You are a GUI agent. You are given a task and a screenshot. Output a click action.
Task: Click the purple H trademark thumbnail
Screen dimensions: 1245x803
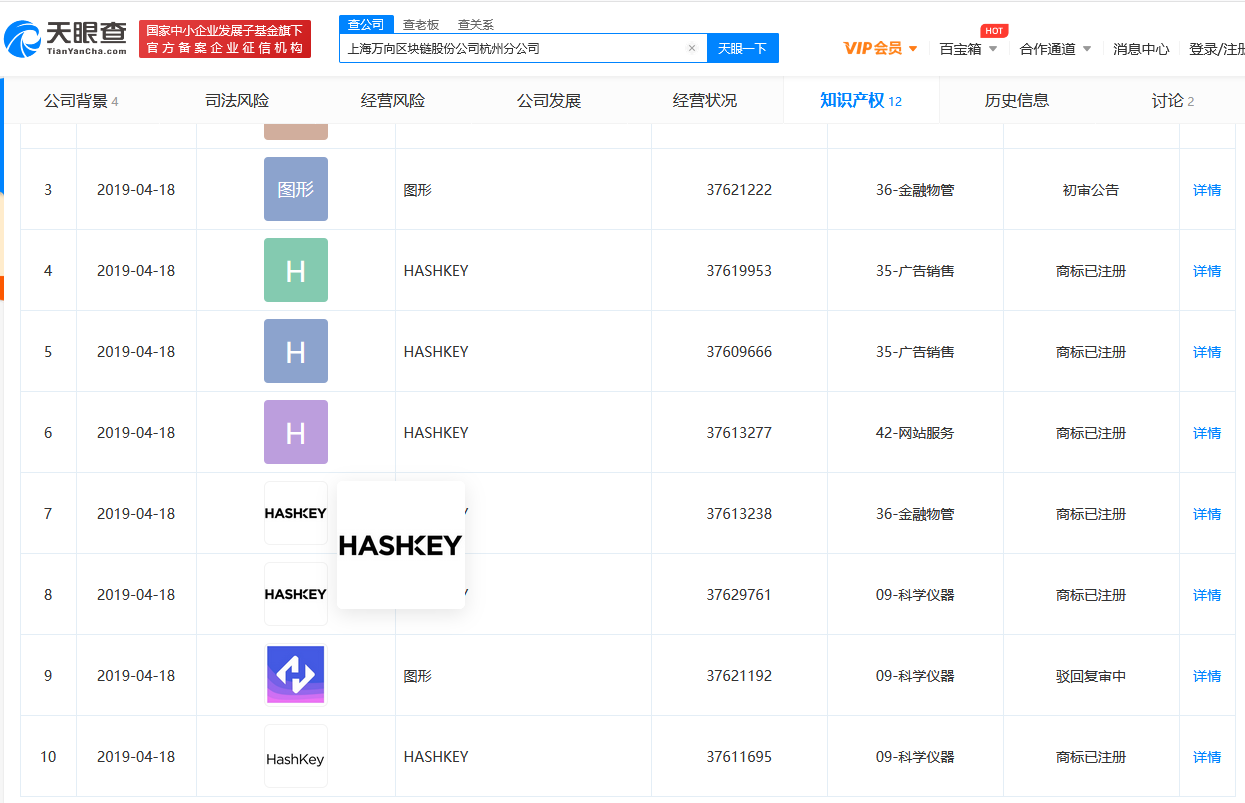(x=295, y=432)
